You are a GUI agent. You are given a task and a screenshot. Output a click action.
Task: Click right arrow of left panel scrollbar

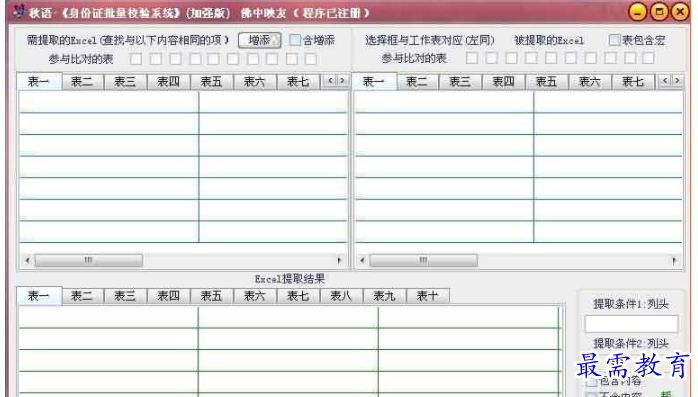pos(340,260)
